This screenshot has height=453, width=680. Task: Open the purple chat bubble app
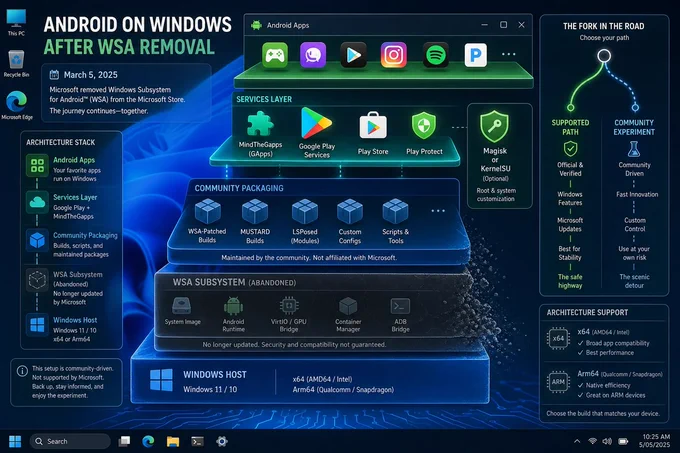tap(313, 55)
